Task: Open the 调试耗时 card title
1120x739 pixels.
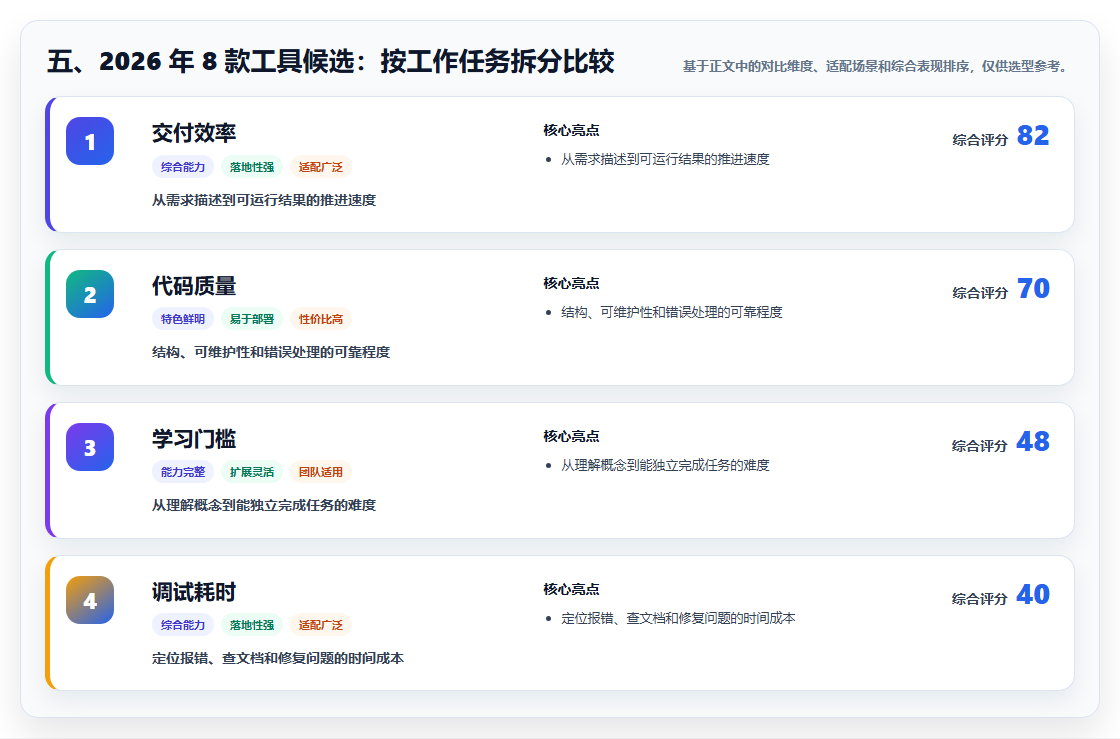Action: [x=194, y=592]
